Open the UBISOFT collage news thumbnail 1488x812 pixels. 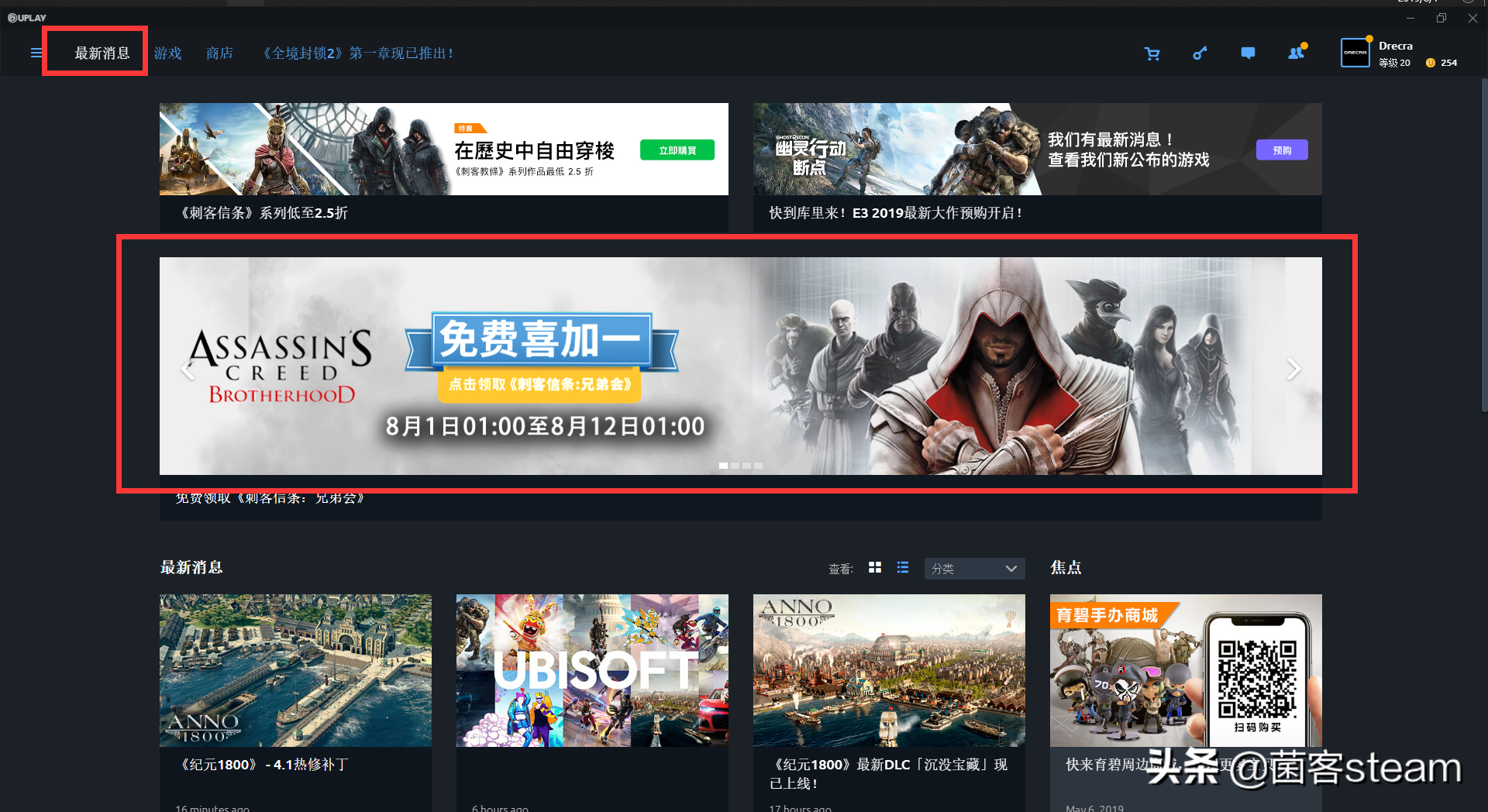(x=592, y=670)
